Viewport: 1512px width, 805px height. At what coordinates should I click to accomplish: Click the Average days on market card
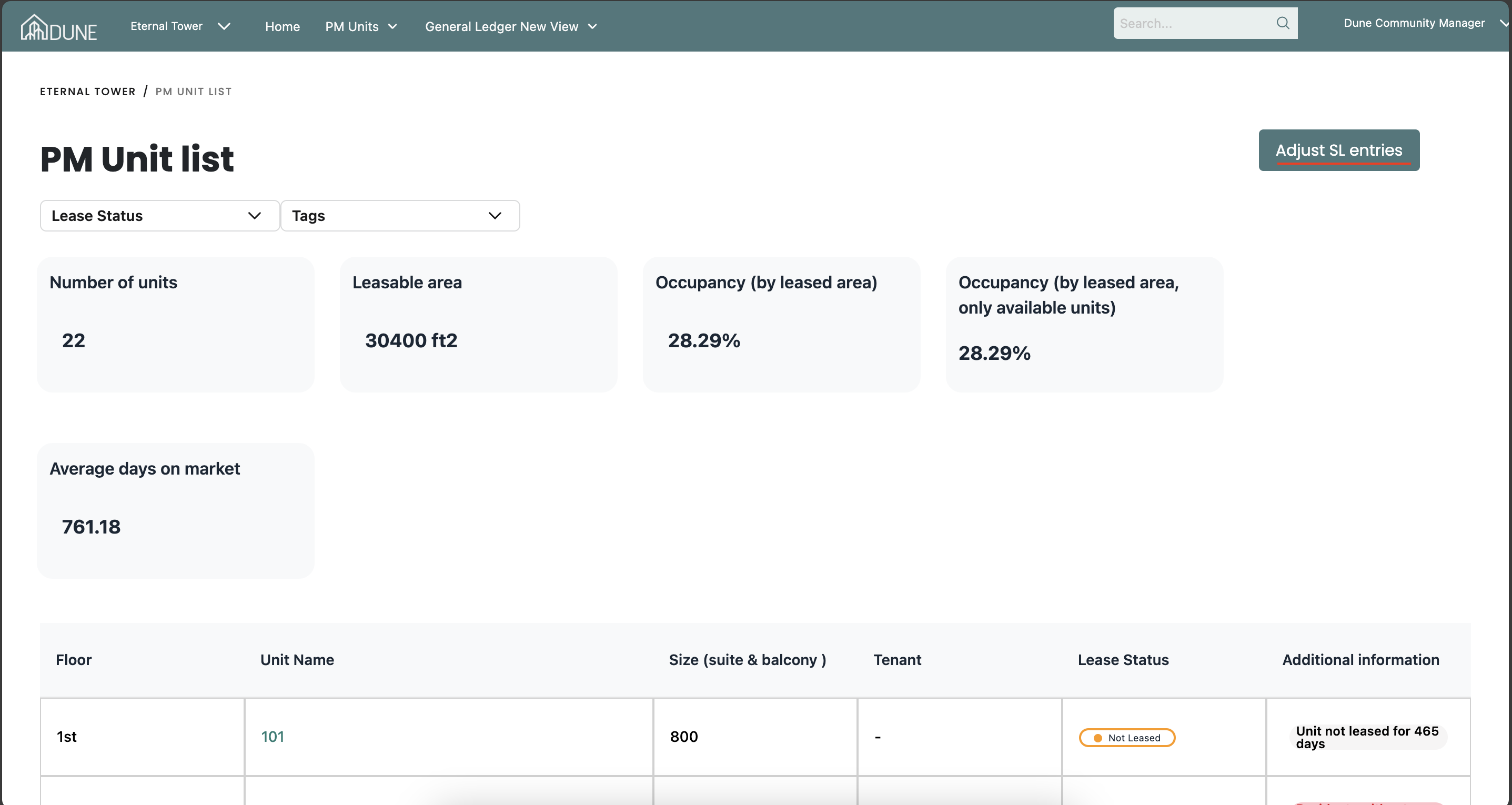click(176, 510)
